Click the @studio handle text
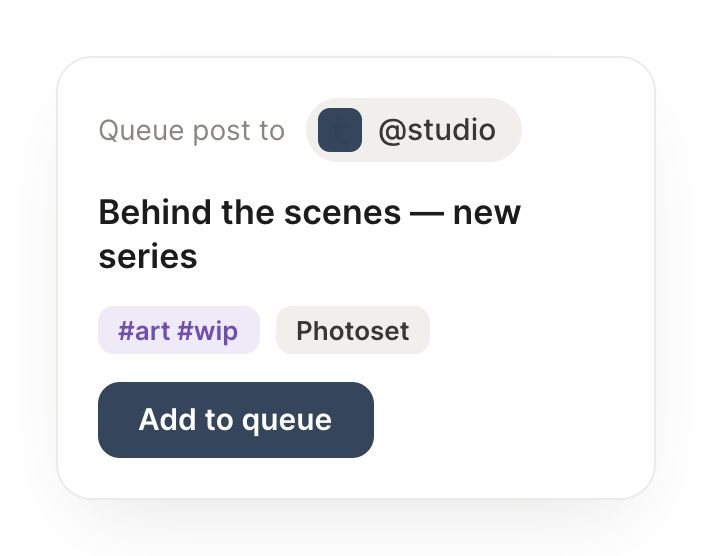The width and height of the screenshot is (712, 556). [x=437, y=130]
